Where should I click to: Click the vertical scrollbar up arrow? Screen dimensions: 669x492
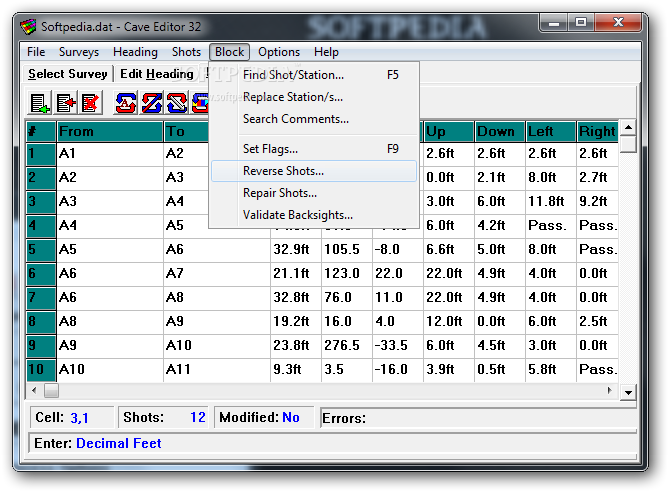coord(628,128)
